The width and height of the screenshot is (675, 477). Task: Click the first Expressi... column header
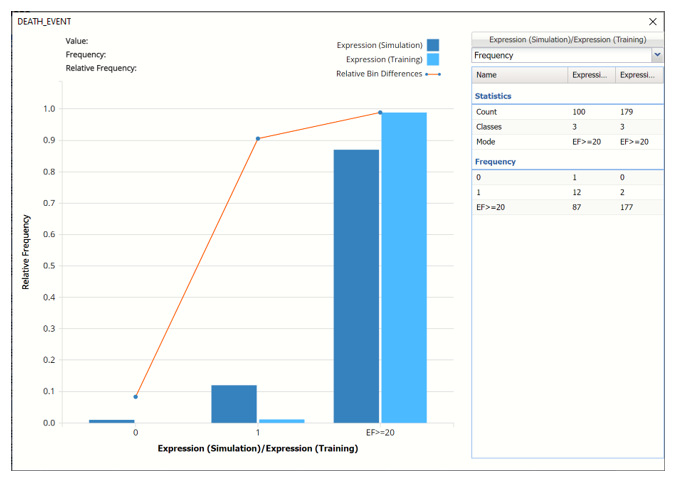[590, 75]
